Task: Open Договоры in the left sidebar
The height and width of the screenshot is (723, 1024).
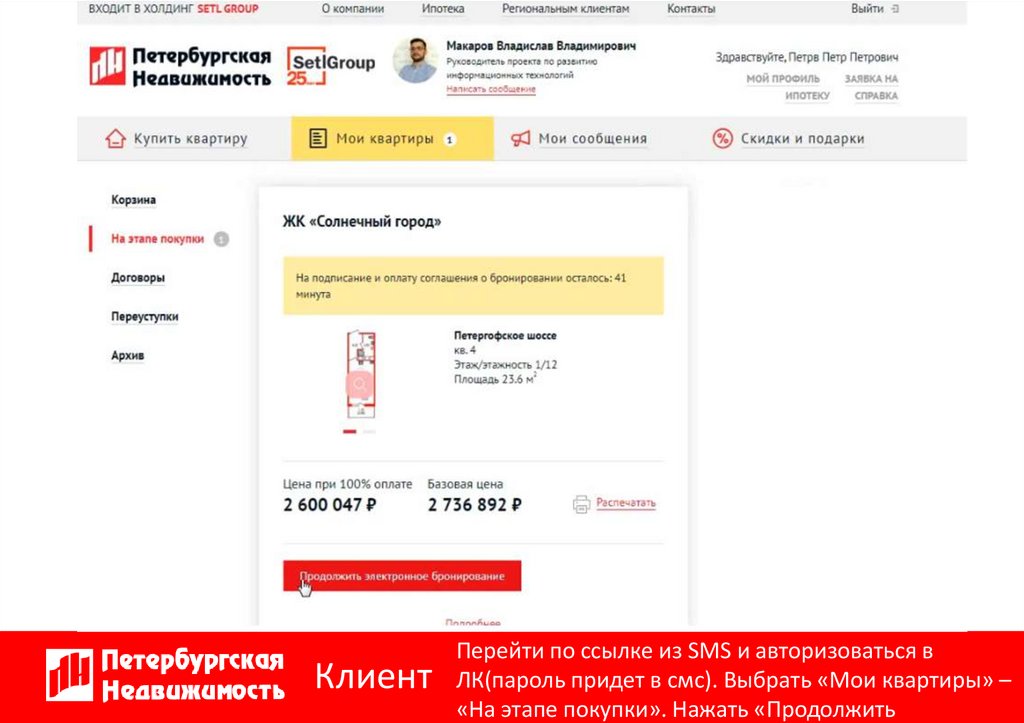Action: [138, 278]
